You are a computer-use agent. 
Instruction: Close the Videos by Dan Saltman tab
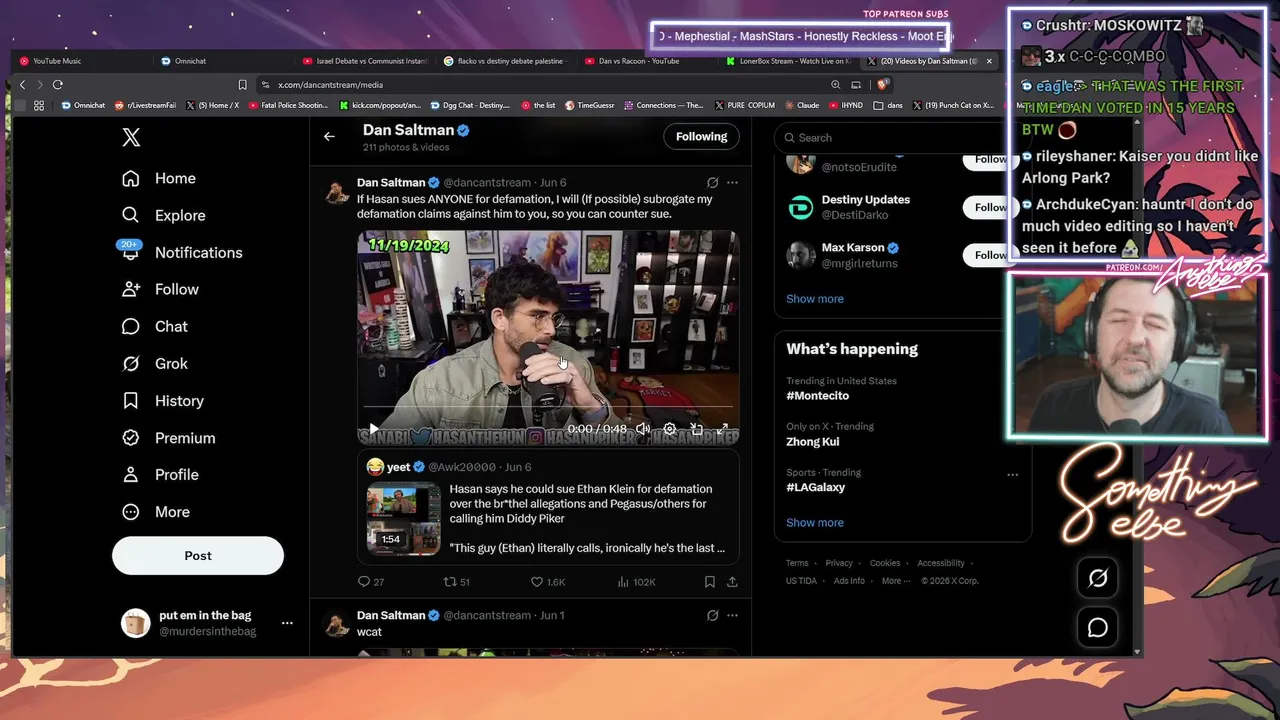989,61
